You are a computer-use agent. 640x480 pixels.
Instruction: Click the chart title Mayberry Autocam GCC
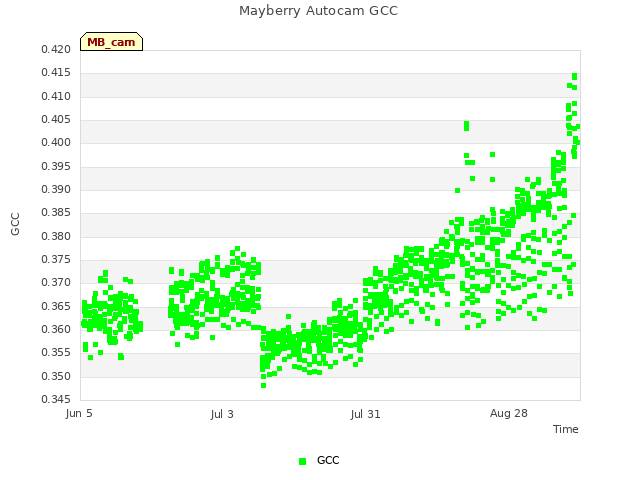point(318,11)
